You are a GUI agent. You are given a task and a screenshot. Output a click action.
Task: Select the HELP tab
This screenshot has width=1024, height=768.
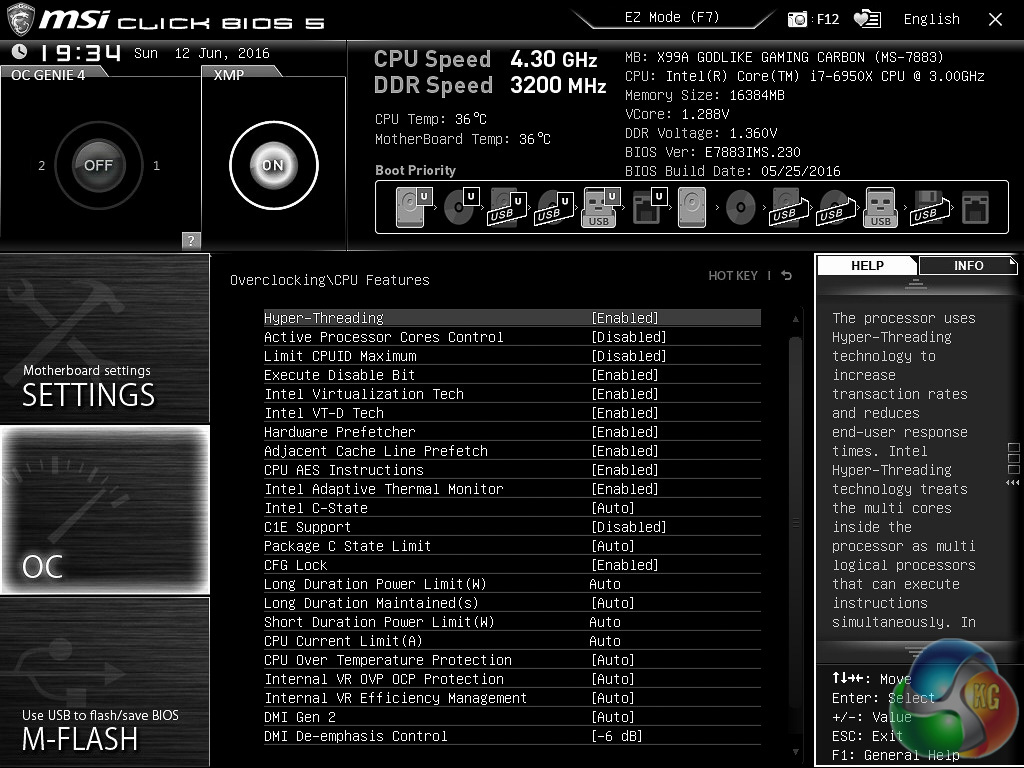pos(867,265)
